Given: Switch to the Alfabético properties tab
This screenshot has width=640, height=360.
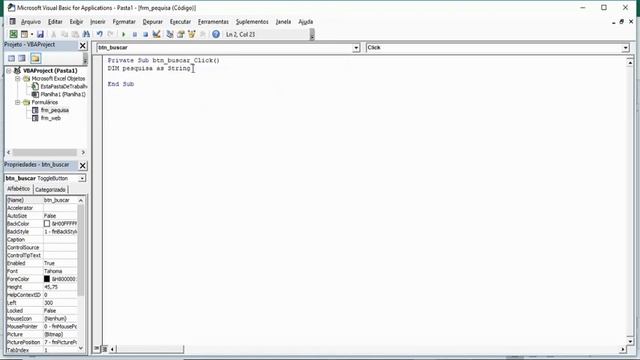Looking at the screenshot, I should [x=18, y=189].
